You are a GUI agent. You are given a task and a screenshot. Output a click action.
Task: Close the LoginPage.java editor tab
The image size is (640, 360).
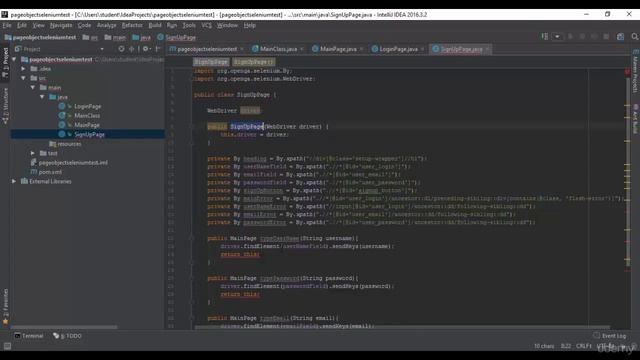coord(422,49)
